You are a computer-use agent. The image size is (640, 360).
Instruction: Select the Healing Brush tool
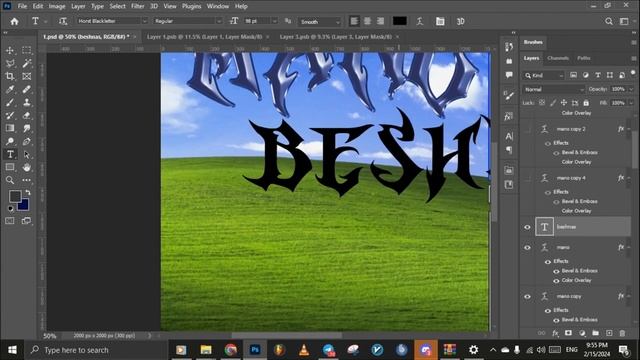(x=27, y=89)
